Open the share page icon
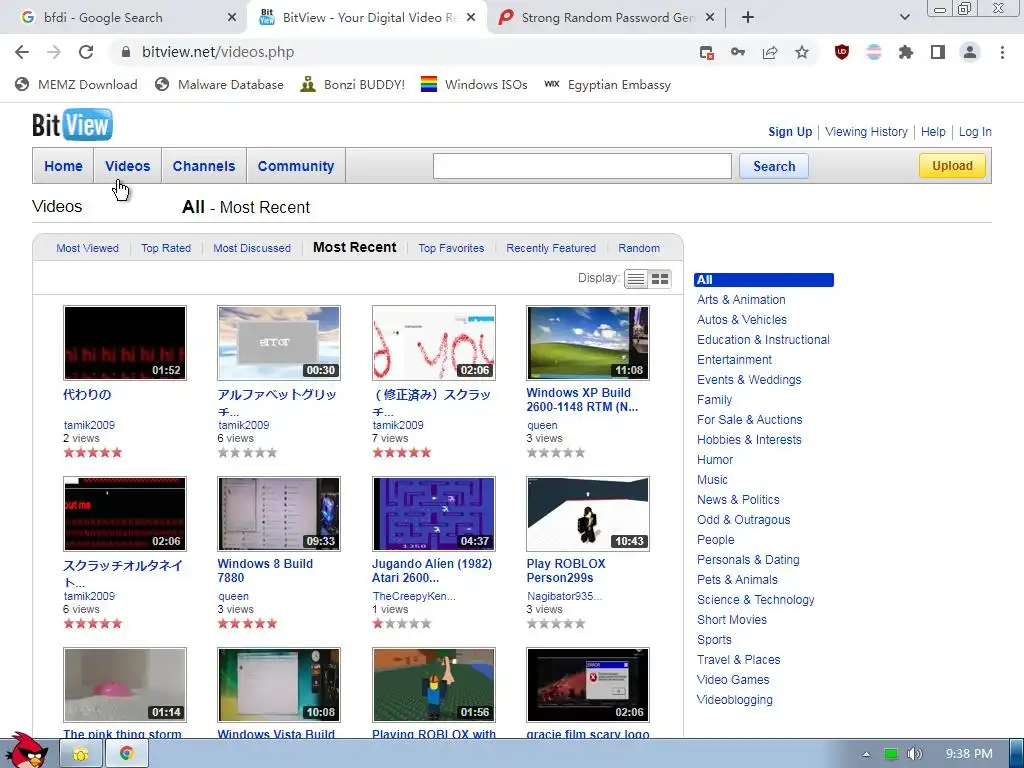 [770, 52]
